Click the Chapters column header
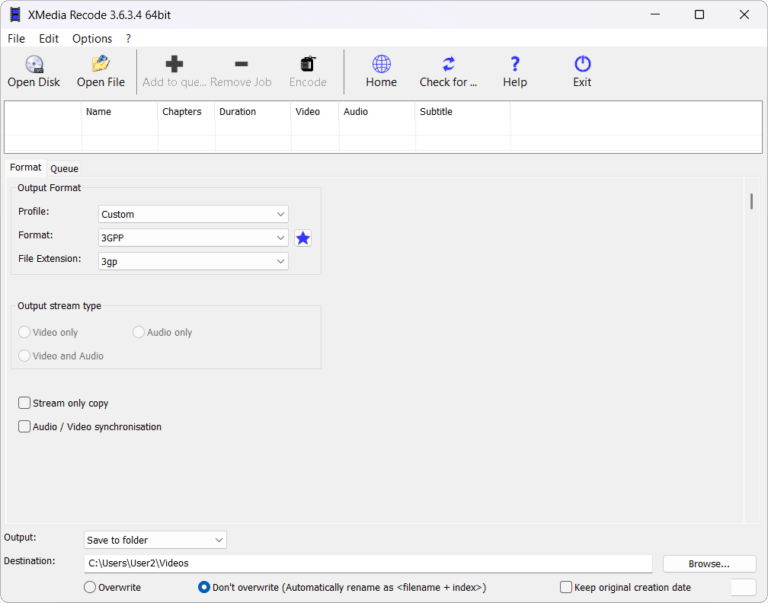768x603 pixels. pos(186,112)
